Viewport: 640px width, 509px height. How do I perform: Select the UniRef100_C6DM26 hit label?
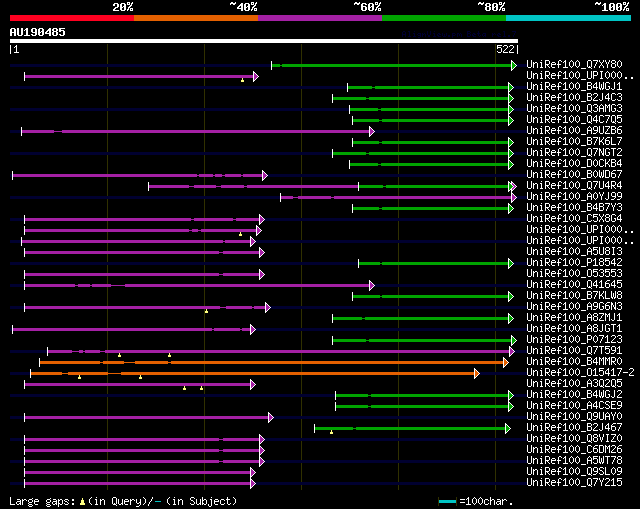(574, 450)
